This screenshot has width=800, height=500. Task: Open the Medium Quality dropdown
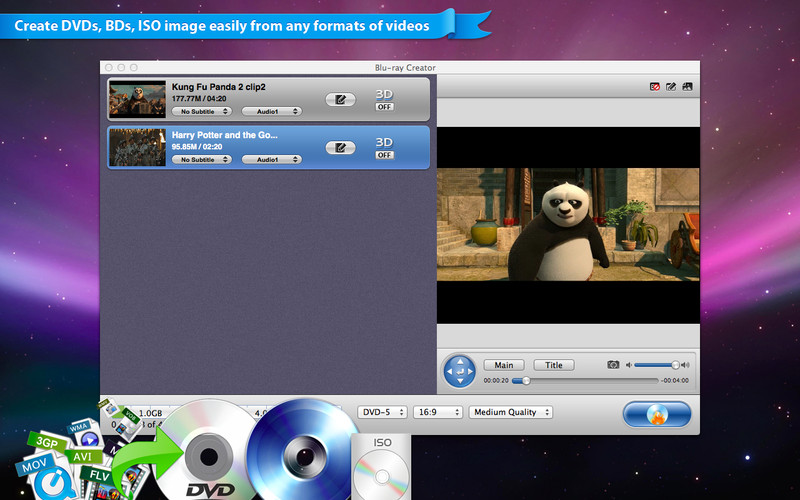pyautogui.click(x=511, y=412)
